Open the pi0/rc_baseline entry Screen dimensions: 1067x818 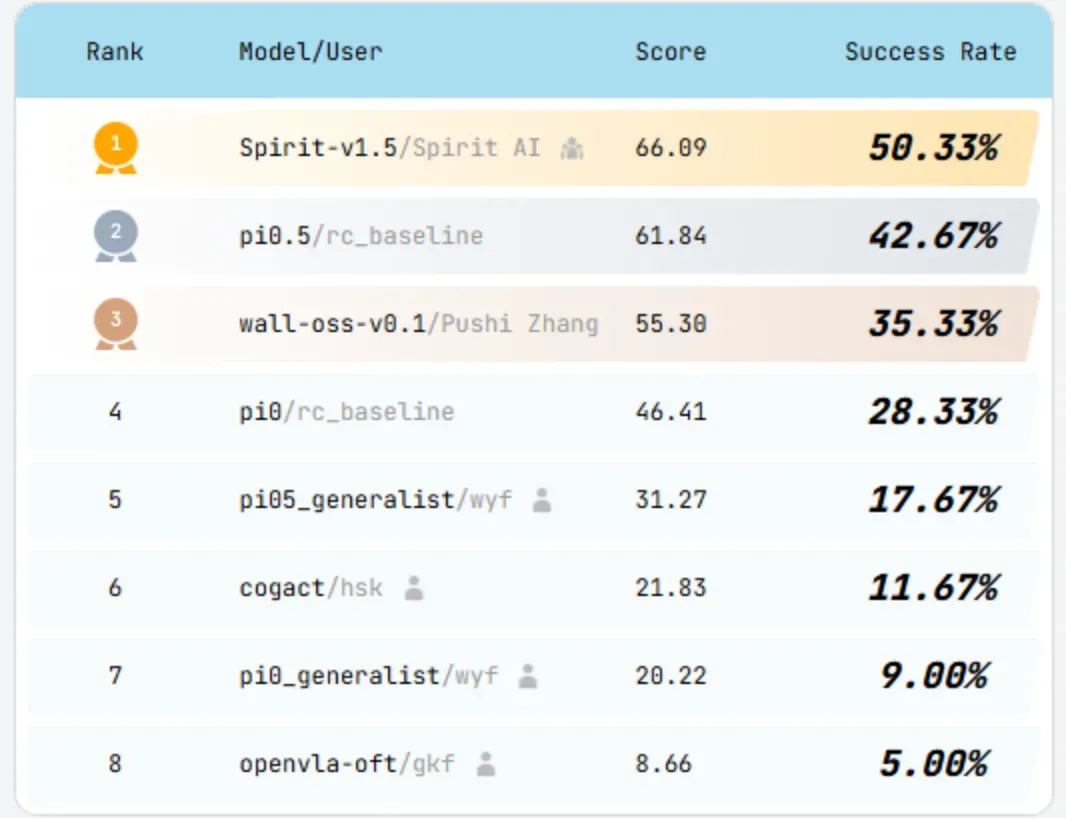tap(346, 412)
